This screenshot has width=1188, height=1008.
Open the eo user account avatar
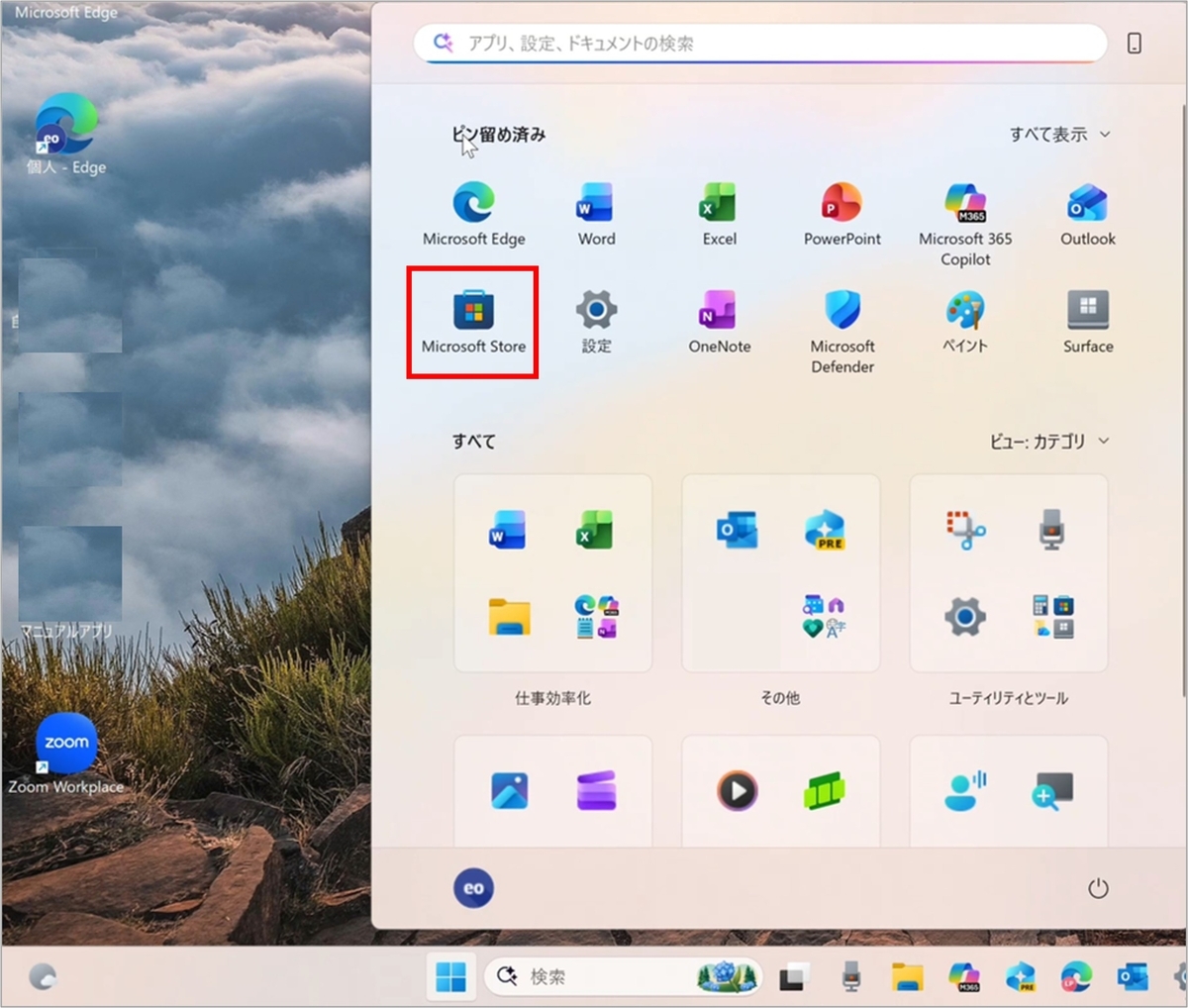pos(473,888)
